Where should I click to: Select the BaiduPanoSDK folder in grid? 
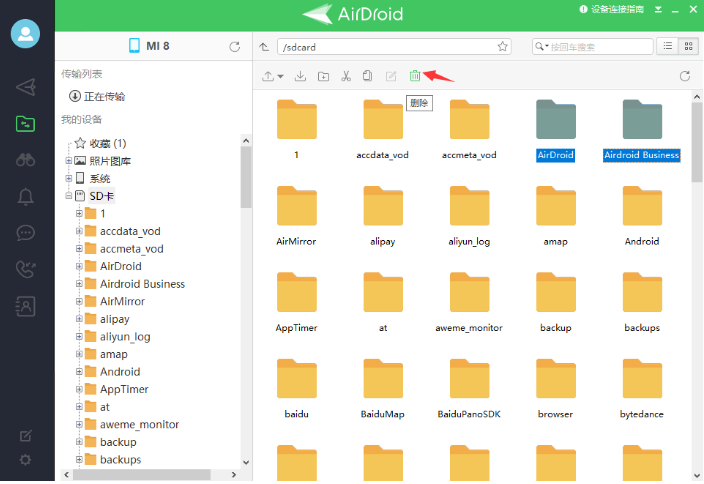(x=469, y=389)
